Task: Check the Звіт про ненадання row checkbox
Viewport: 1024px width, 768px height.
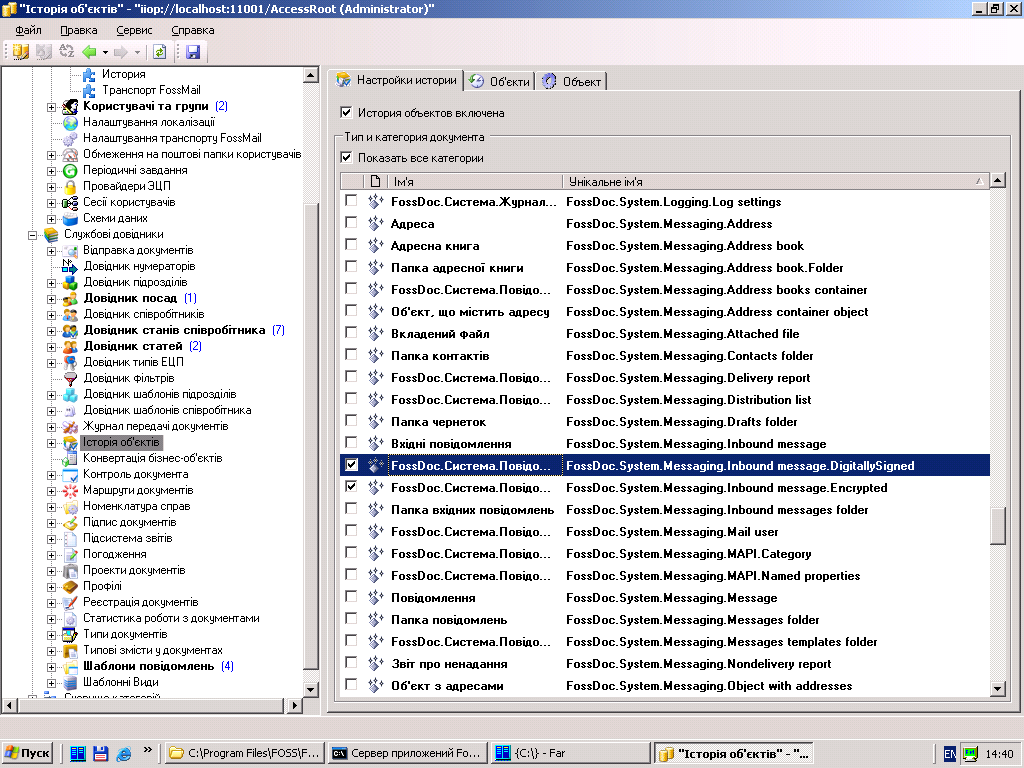Action: tap(351, 663)
